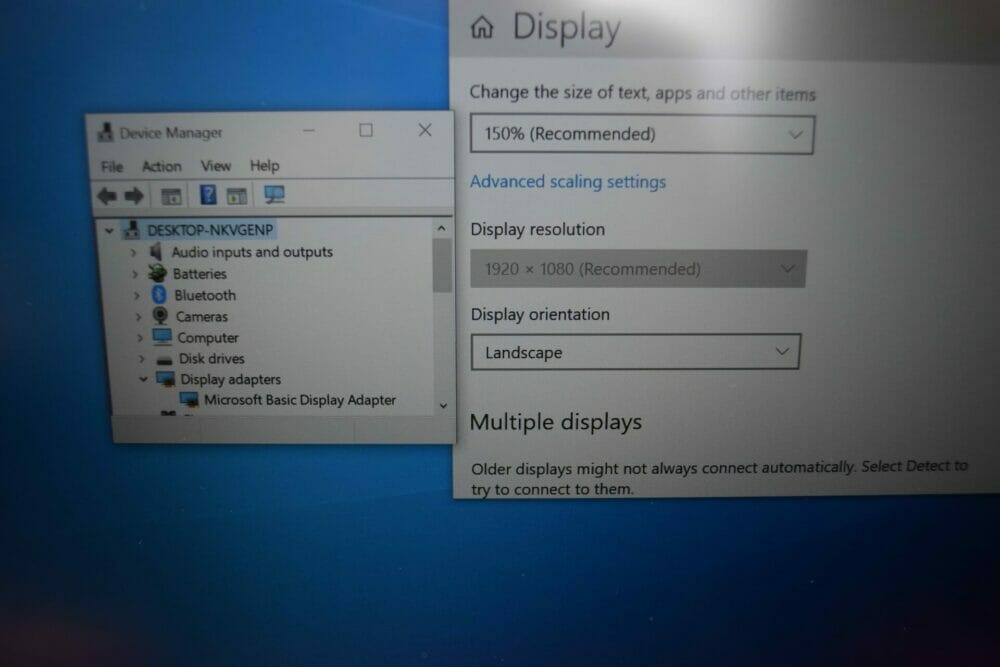Open Advanced scaling settings link
The width and height of the screenshot is (1000, 667).
pos(568,182)
